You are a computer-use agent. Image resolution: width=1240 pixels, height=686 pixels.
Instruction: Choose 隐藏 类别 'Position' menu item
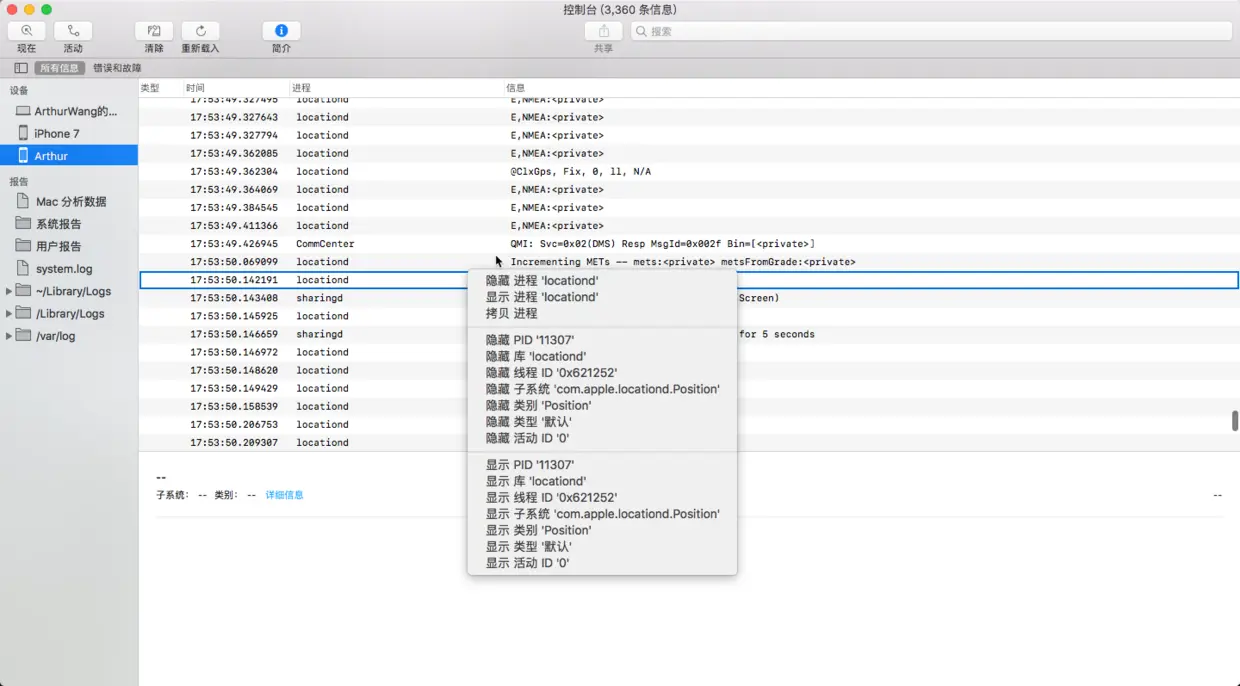tap(602, 405)
